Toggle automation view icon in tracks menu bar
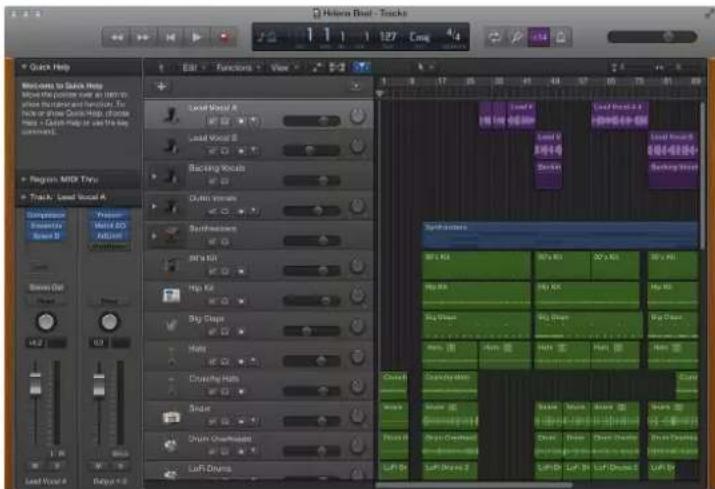This screenshot has height=489, width=715. pos(317,68)
